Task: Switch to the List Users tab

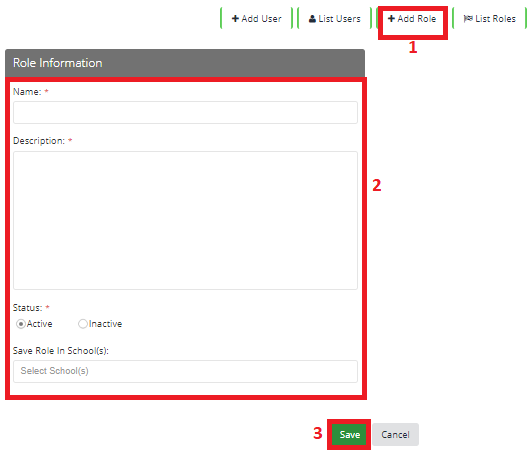Action: (335, 19)
